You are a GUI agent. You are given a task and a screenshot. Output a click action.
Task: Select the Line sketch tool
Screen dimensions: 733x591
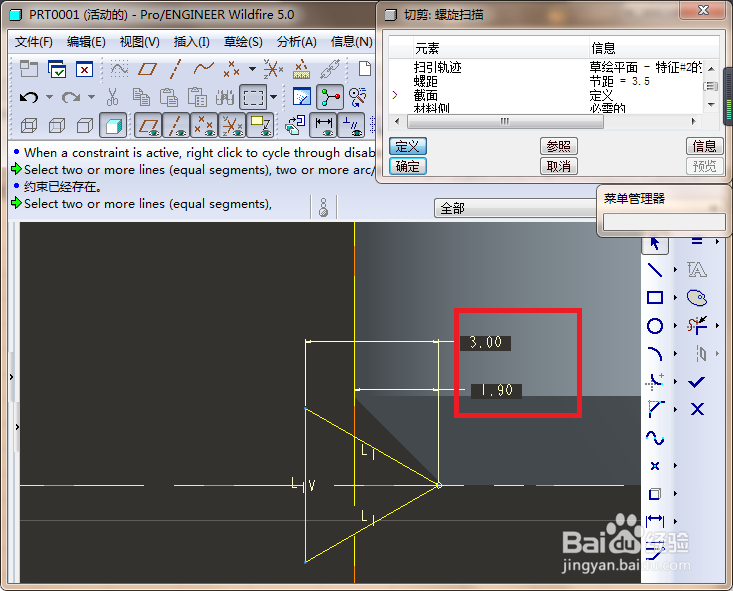point(654,270)
